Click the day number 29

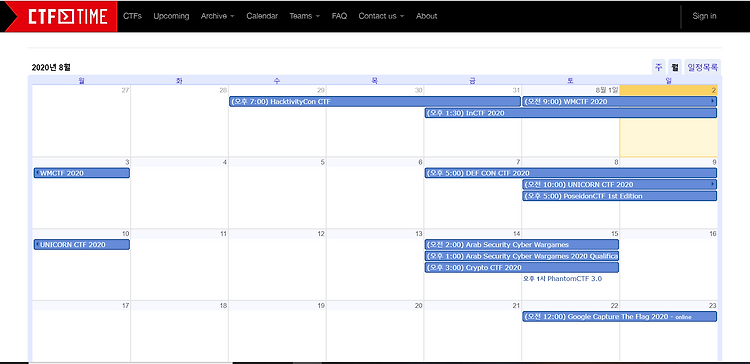321,90
